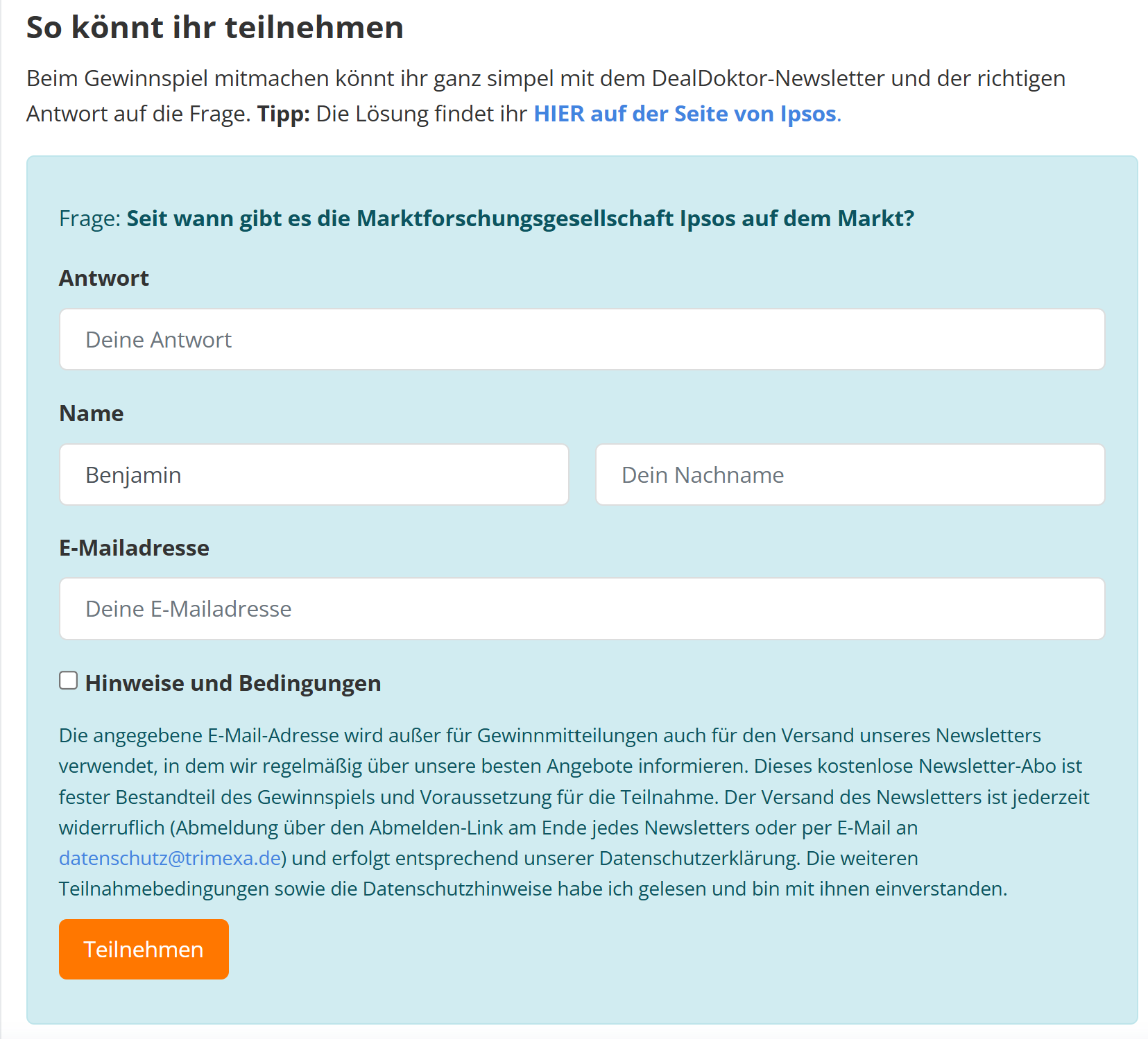
Task: Click the So könnt ihr teilnehmen heading
Action: pos(215,28)
